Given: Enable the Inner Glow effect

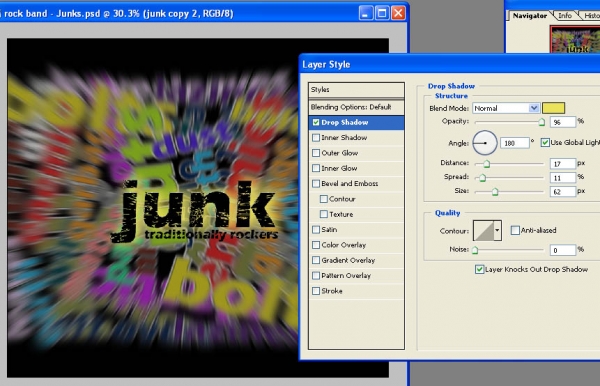Looking at the screenshot, I should point(316,168).
